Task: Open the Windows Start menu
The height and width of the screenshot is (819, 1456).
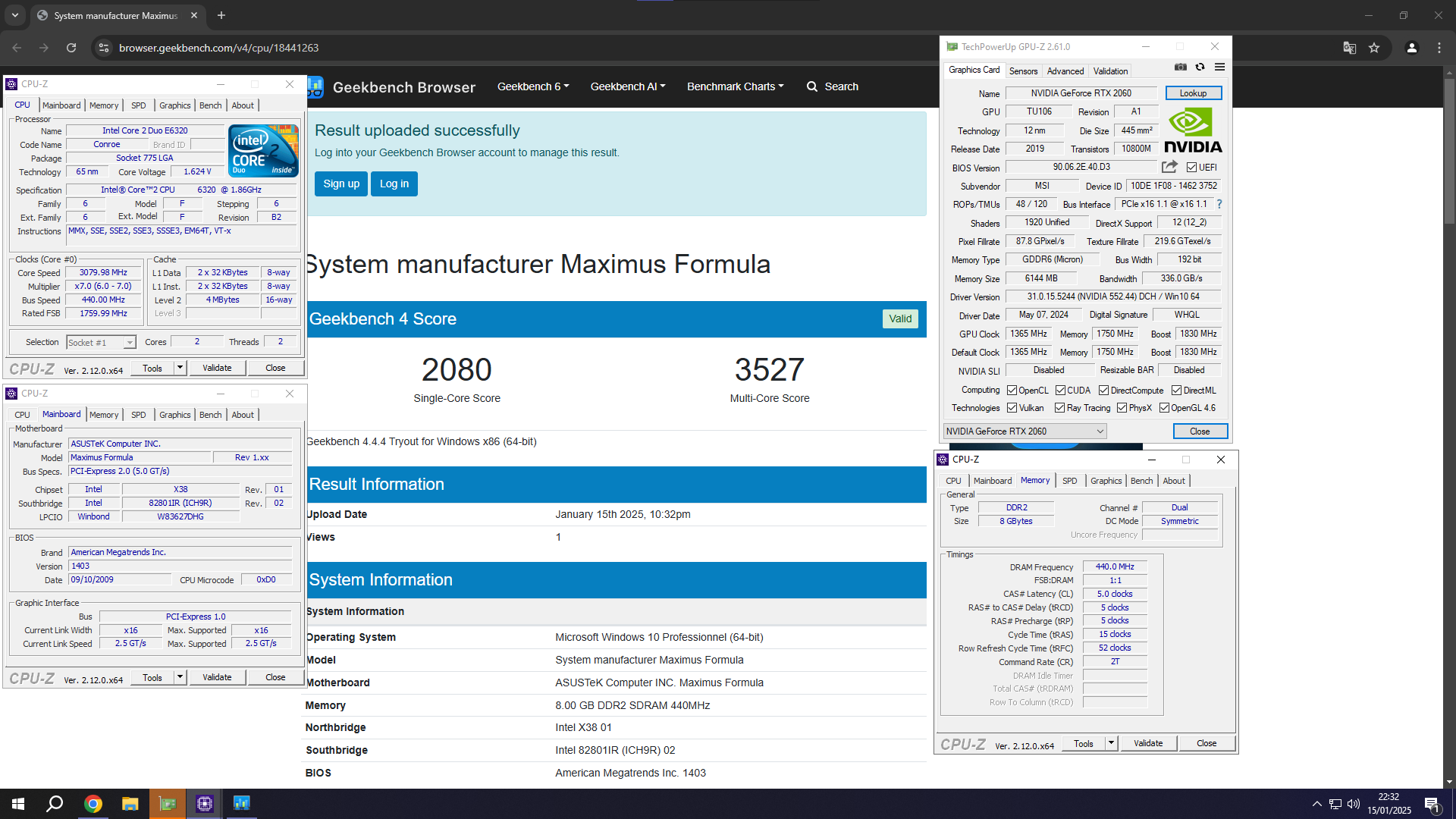Action: 18,804
